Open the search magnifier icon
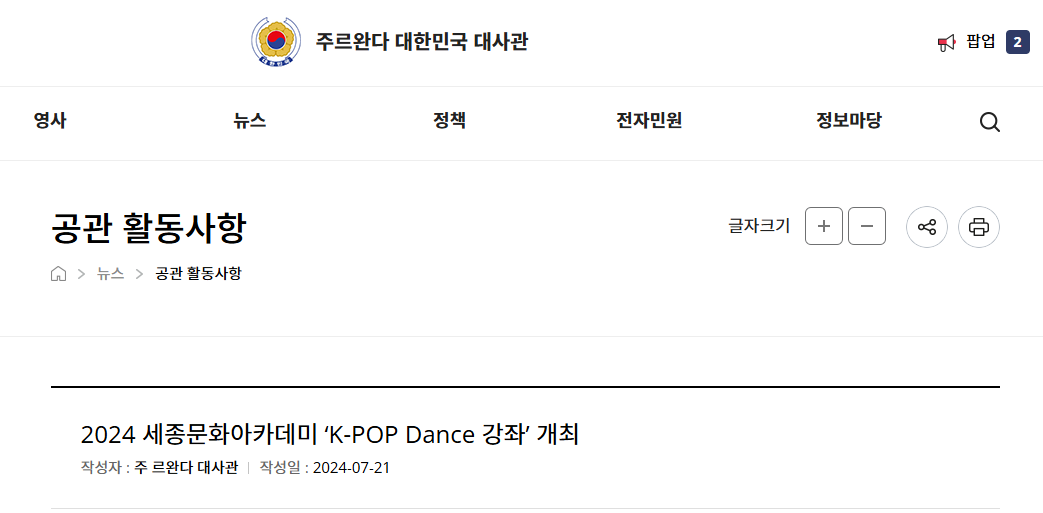Viewport: 1043px width, 513px height. pos(990,122)
